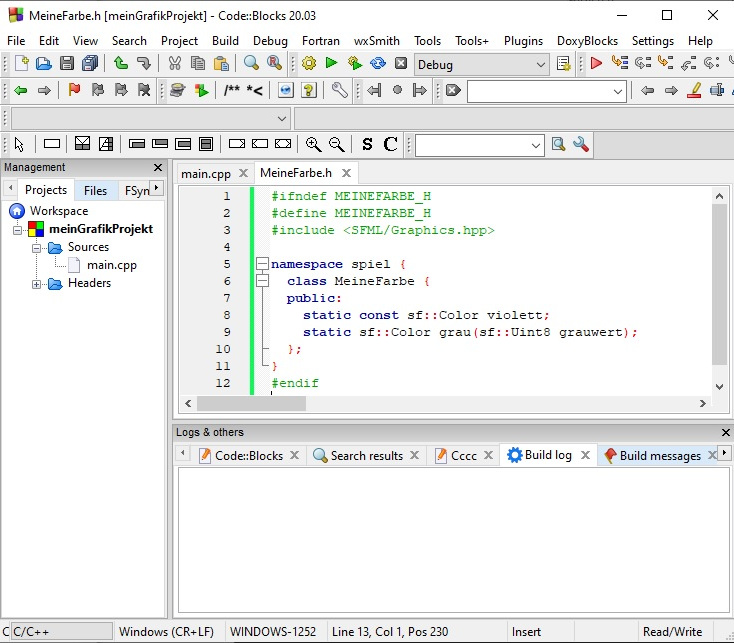734x643 pixels.
Task: Toggle the C button in the toolbar
Action: (391, 145)
